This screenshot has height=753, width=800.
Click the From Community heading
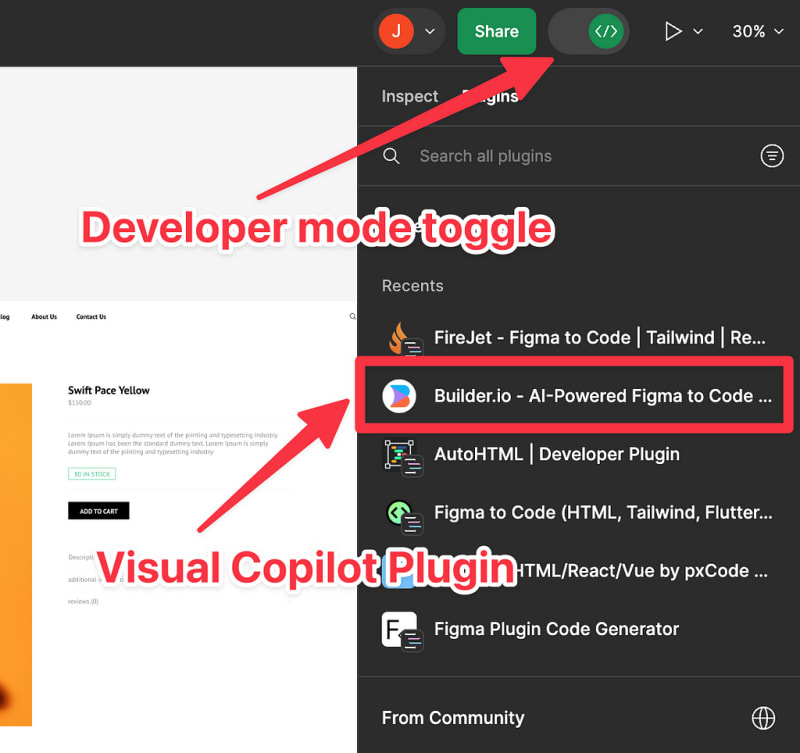pos(453,718)
